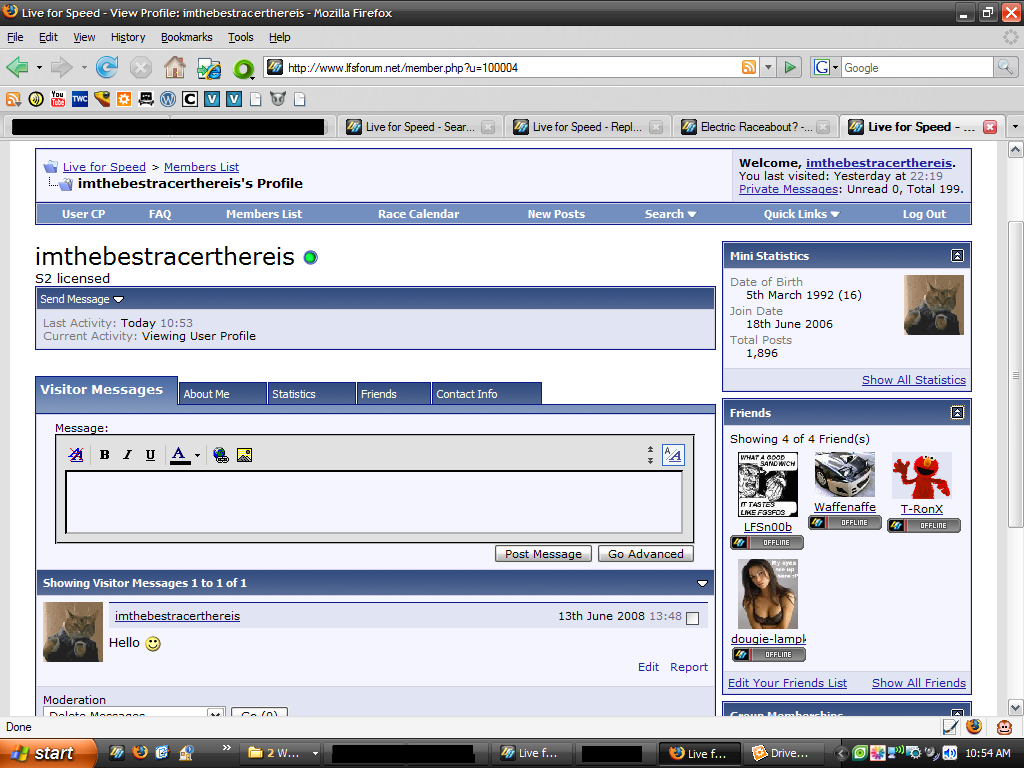Click the search magnifier button

pyautogui.click(x=1005, y=67)
